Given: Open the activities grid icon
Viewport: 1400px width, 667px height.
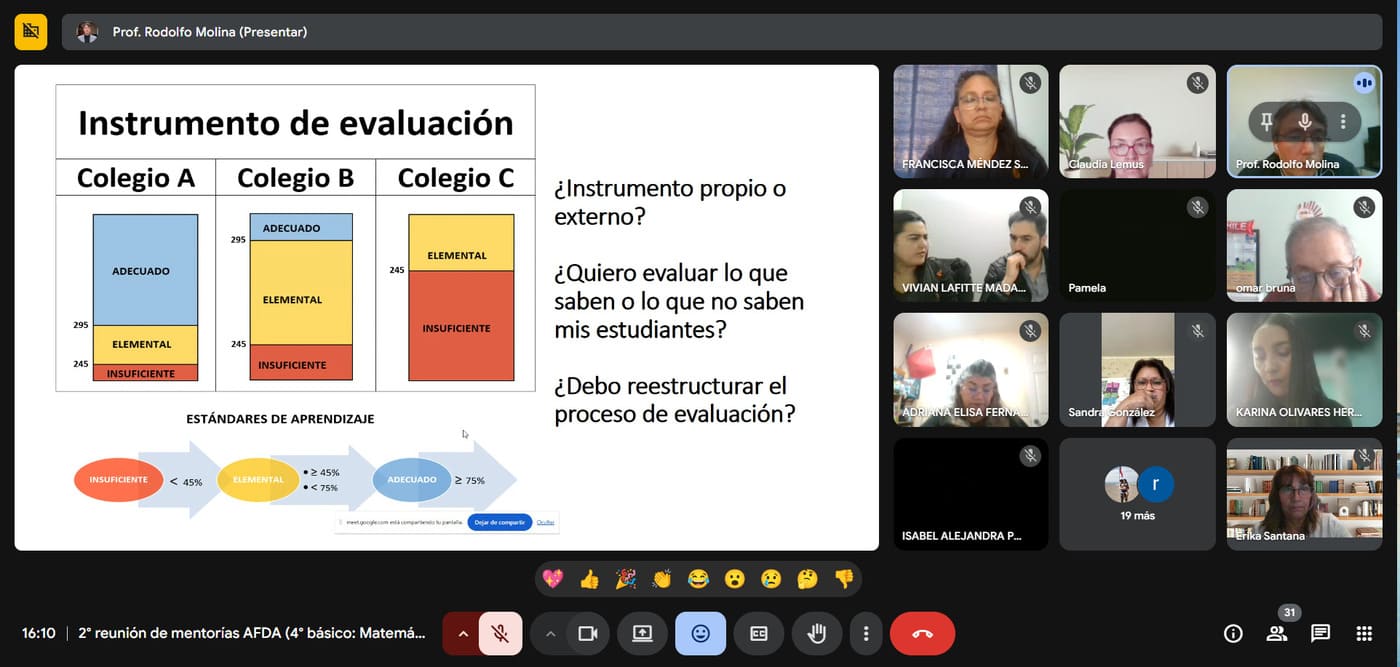Looking at the screenshot, I should click(1364, 634).
